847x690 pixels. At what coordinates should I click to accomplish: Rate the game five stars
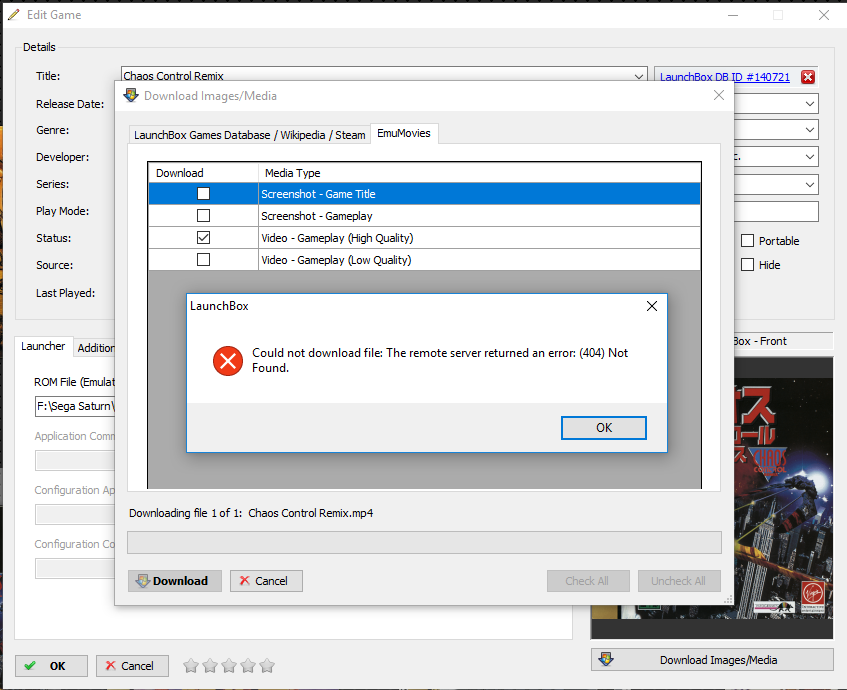pos(267,666)
